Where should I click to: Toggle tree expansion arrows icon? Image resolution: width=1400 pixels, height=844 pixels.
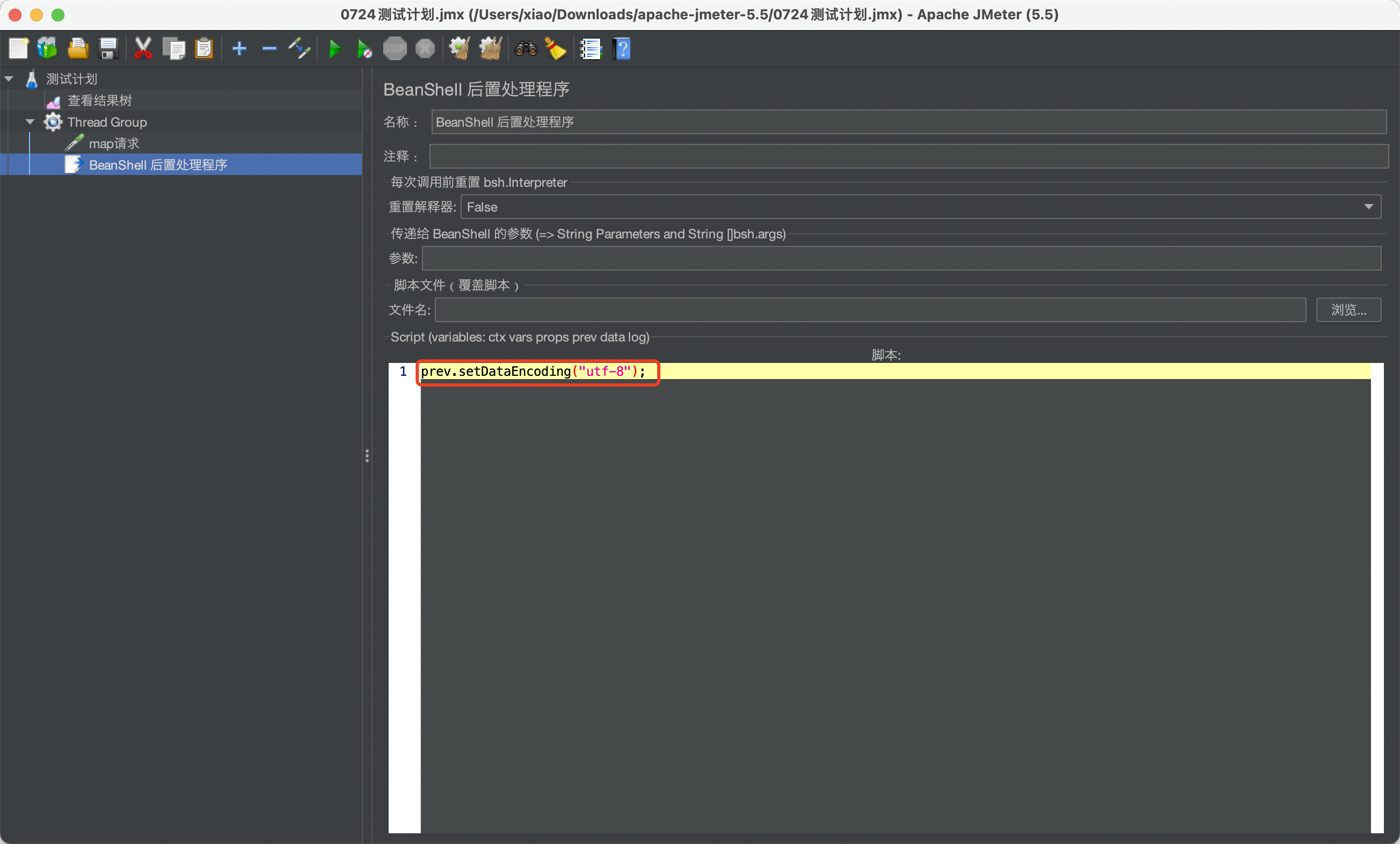300,48
